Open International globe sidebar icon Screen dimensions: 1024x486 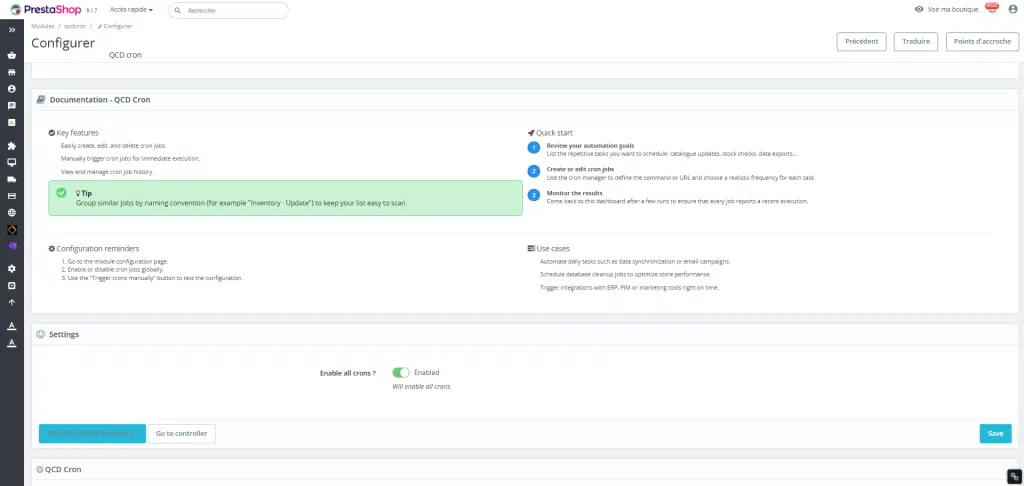(12, 213)
